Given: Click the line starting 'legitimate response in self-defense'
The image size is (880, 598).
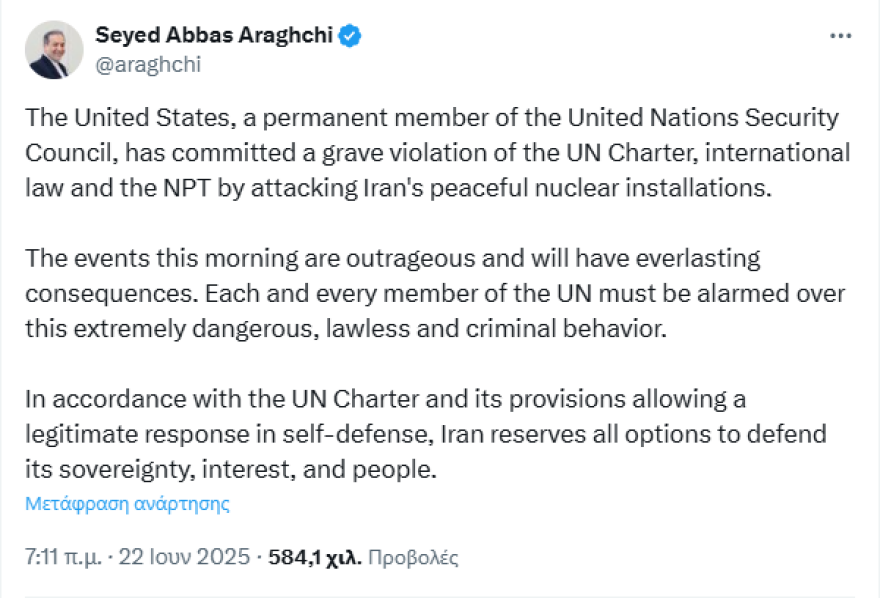Looking at the screenshot, I should (x=426, y=435).
